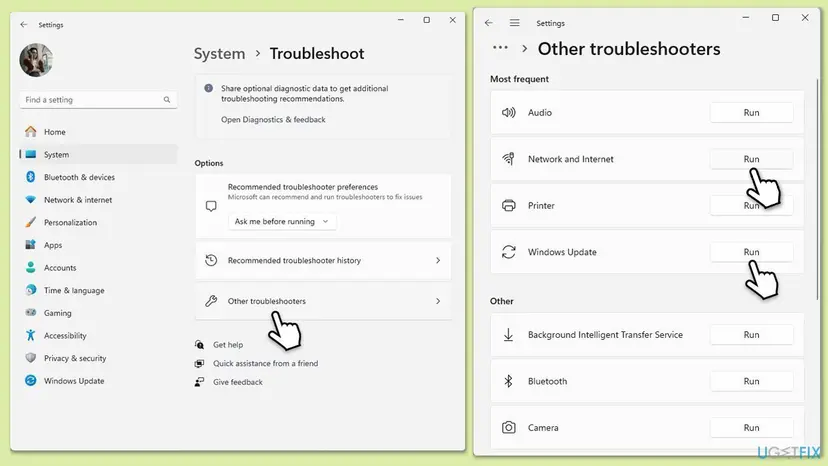Run the Bluetooth troubleshooter
This screenshot has width=828, height=466.
pos(751,381)
